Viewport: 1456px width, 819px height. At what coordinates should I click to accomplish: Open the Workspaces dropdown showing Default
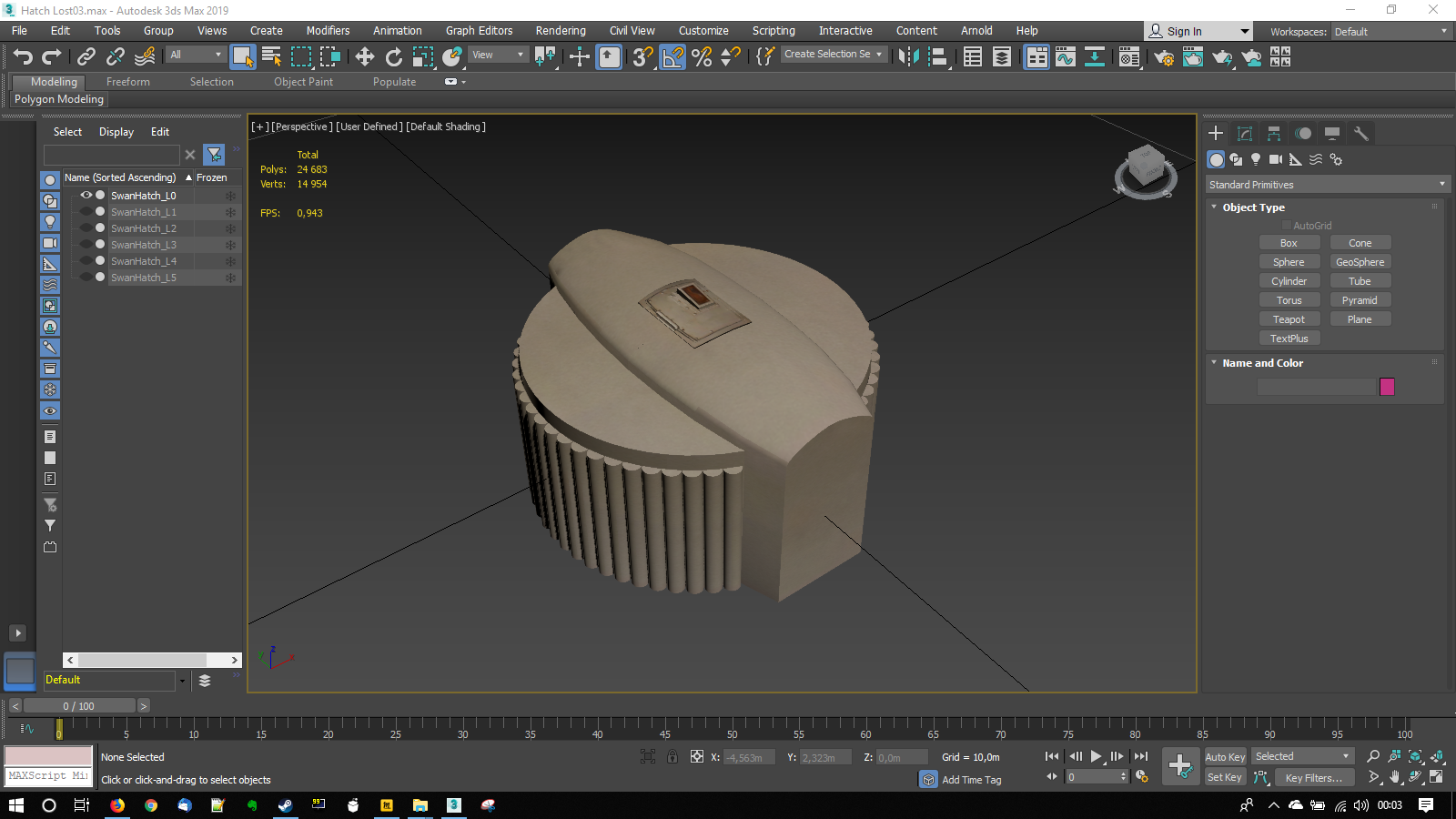(x=1390, y=32)
